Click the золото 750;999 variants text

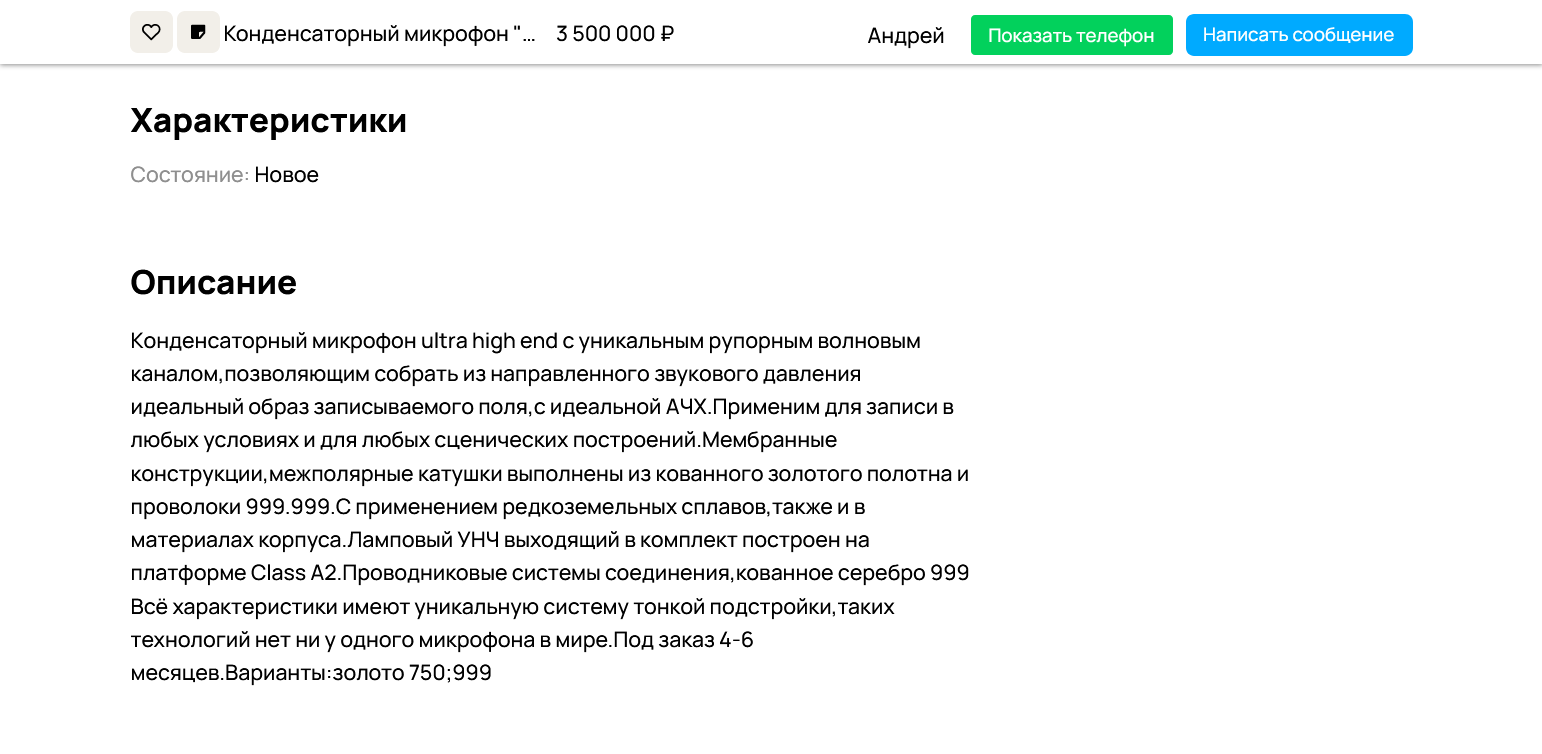412,673
